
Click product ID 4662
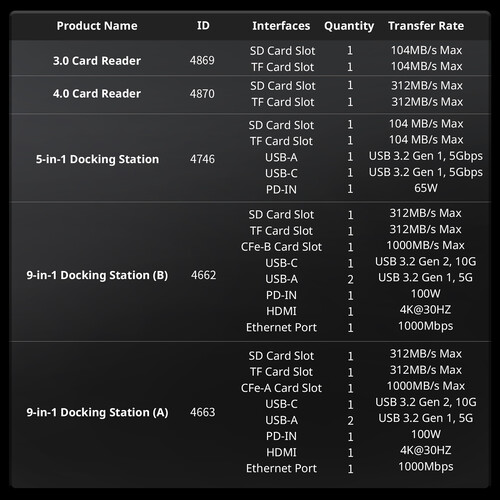203,275
